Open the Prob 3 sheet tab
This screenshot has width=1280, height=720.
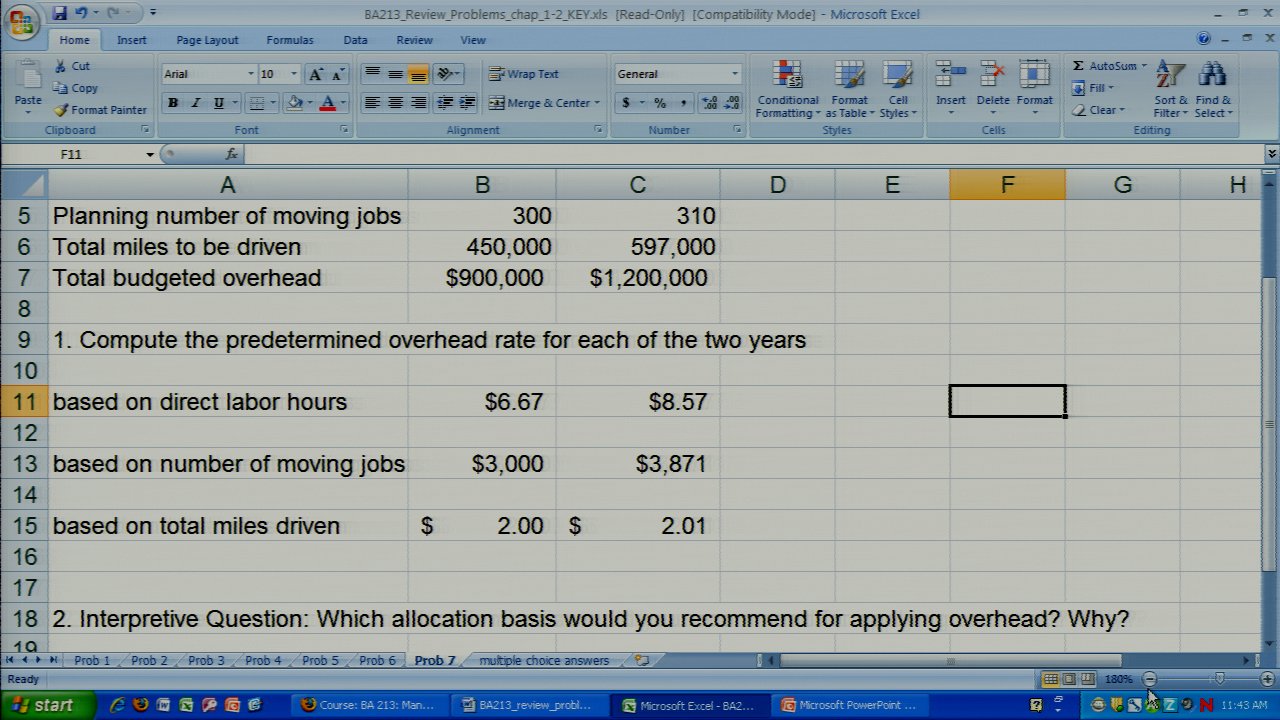[x=206, y=660]
